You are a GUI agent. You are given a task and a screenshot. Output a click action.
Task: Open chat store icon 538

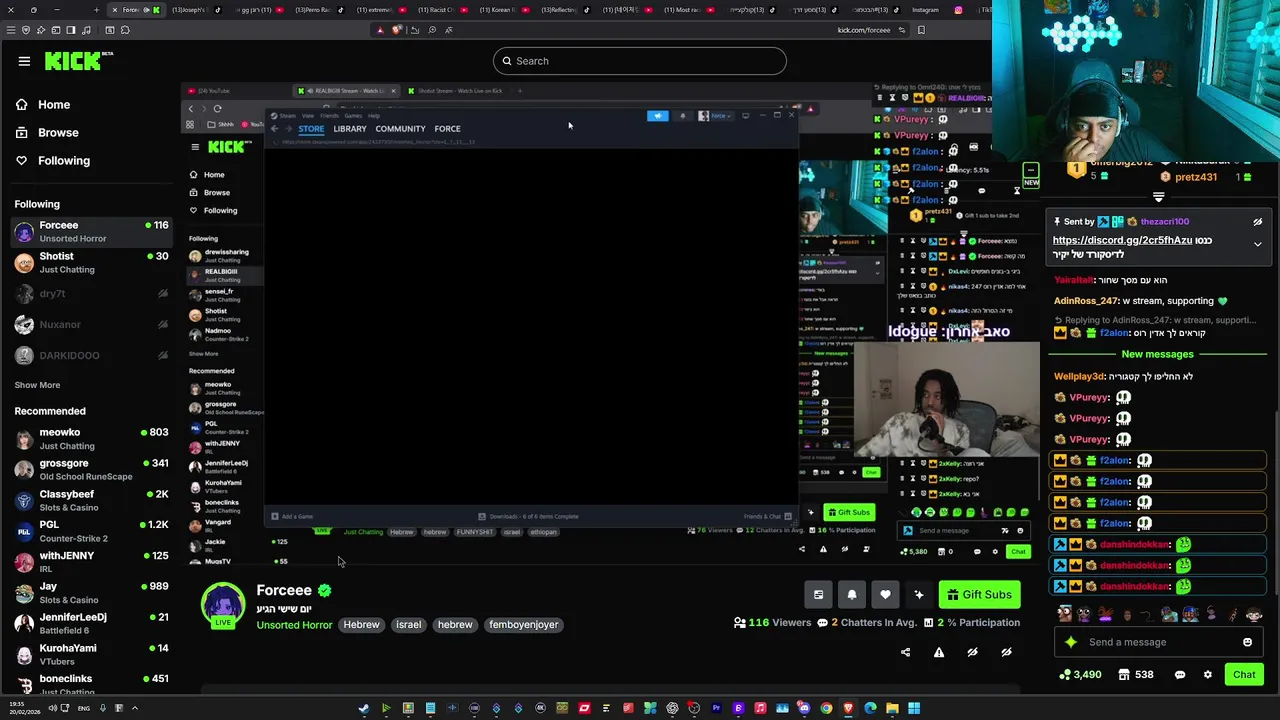point(1135,675)
